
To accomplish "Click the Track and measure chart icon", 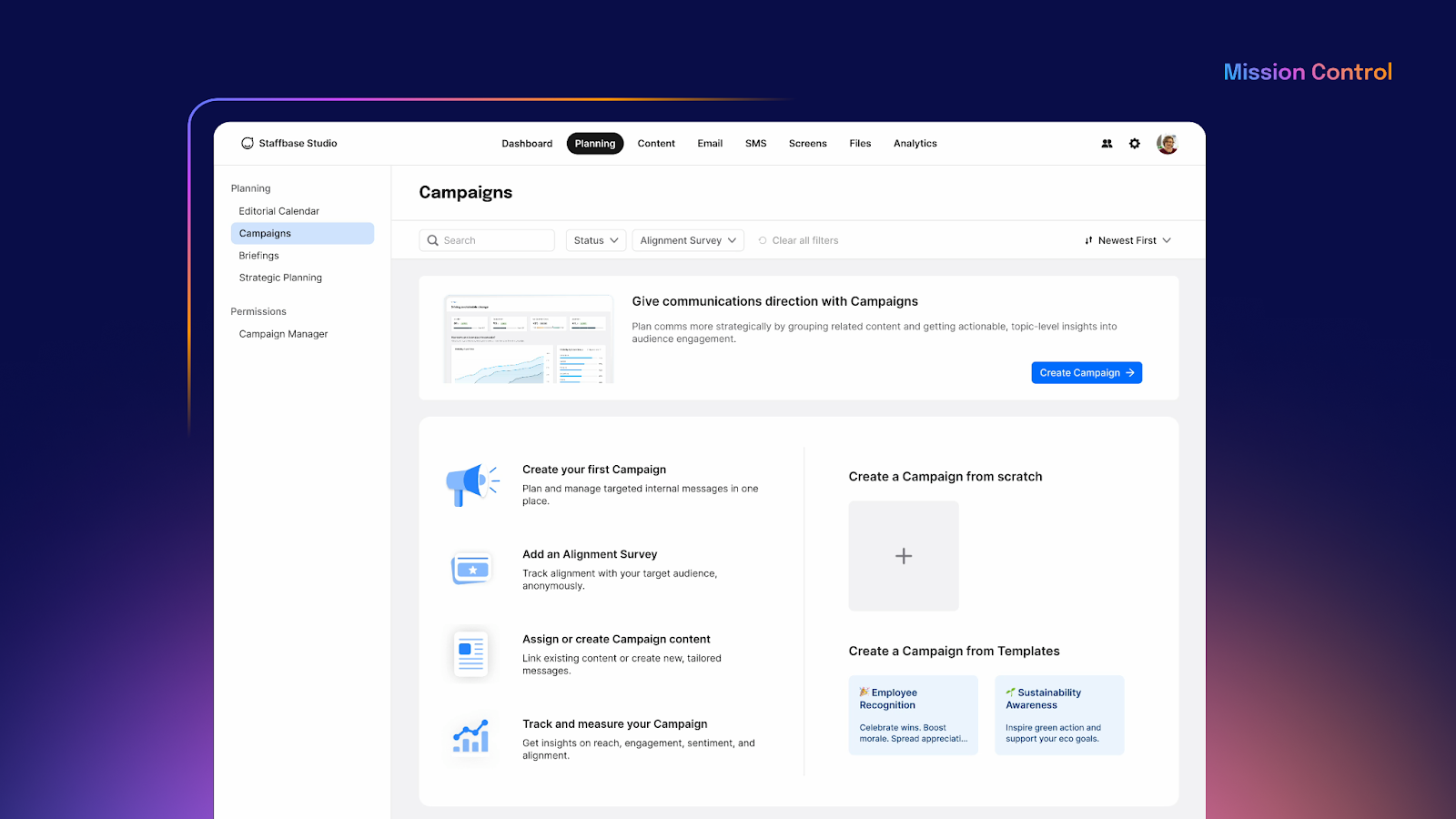I will pos(471,737).
